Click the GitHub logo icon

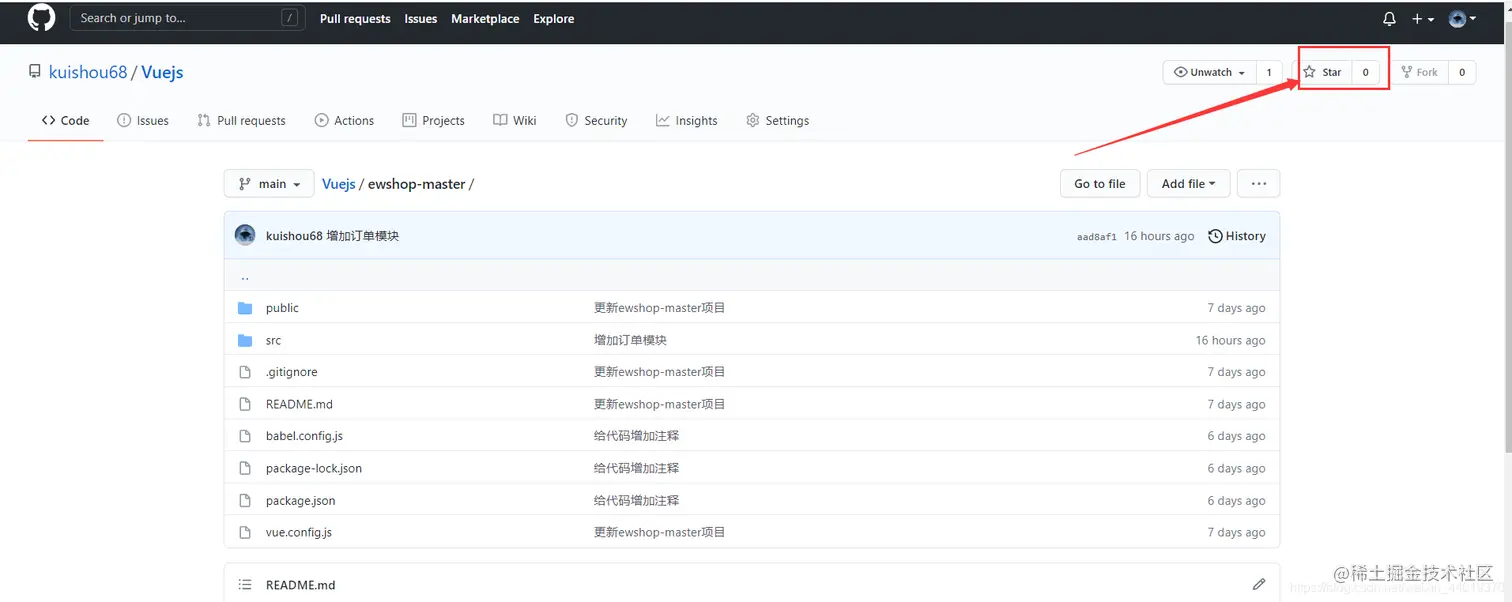[41, 18]
